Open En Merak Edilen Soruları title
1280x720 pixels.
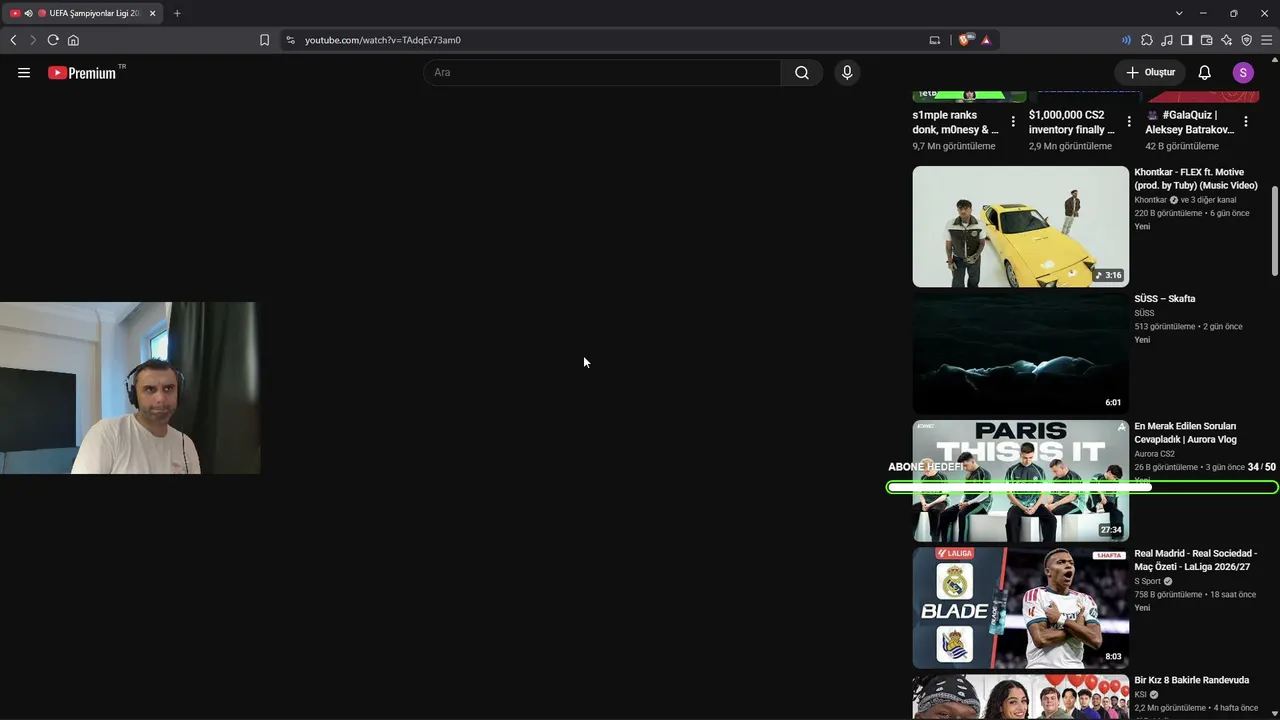point(1185,433)
